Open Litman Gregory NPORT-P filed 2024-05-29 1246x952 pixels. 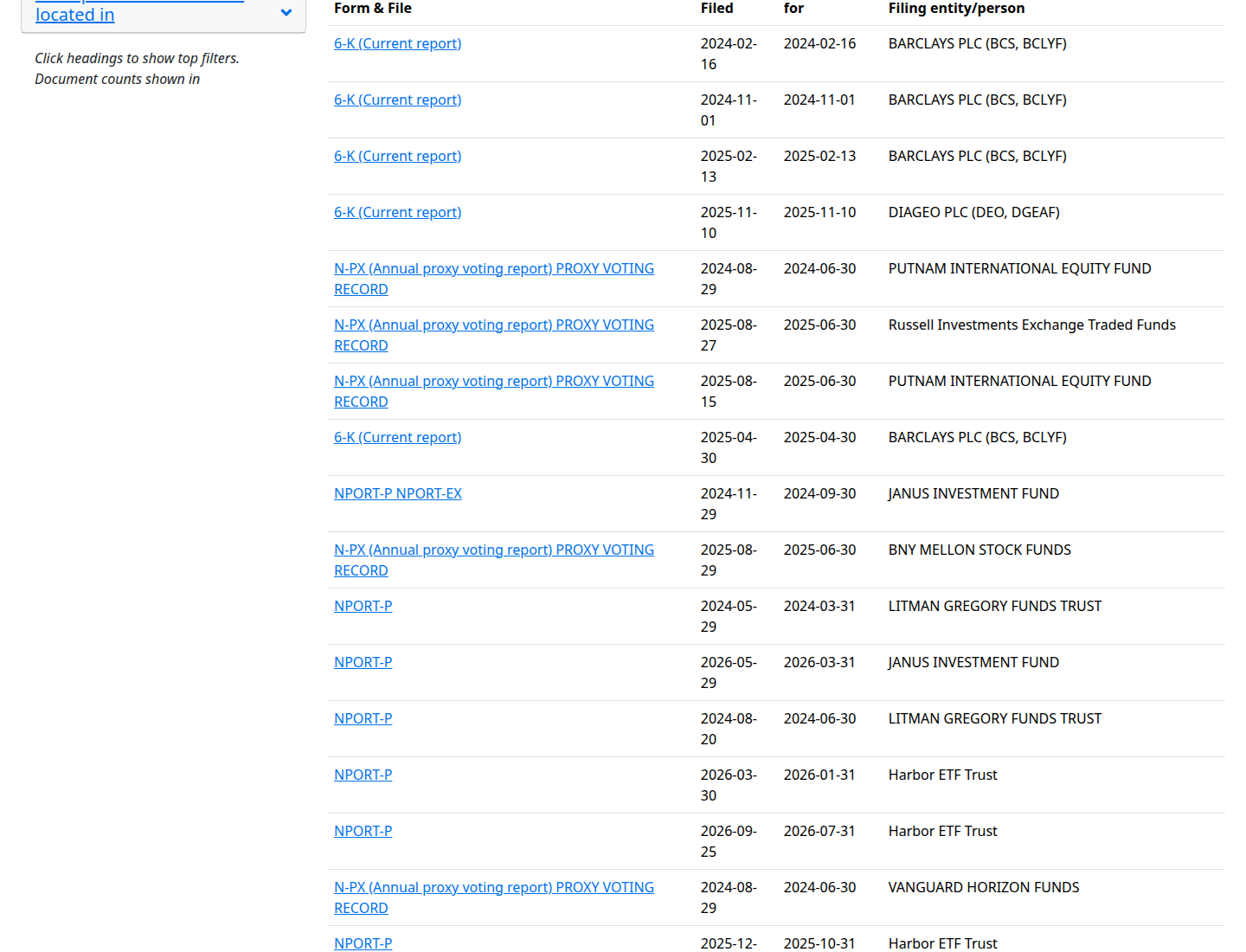pos(363,606)
